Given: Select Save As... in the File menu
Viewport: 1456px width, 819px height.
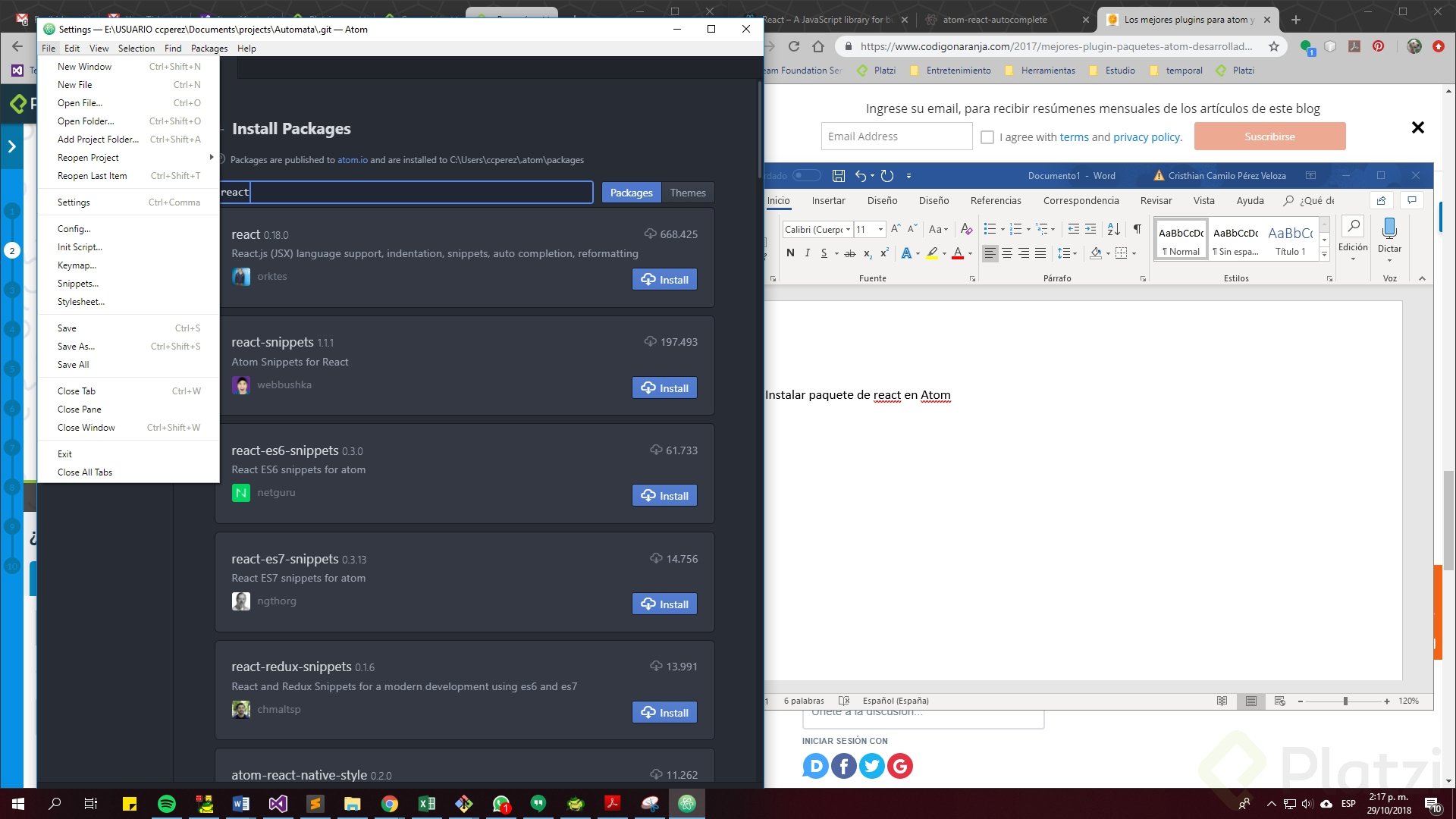Looking at the screenshot, I should 129,347.
